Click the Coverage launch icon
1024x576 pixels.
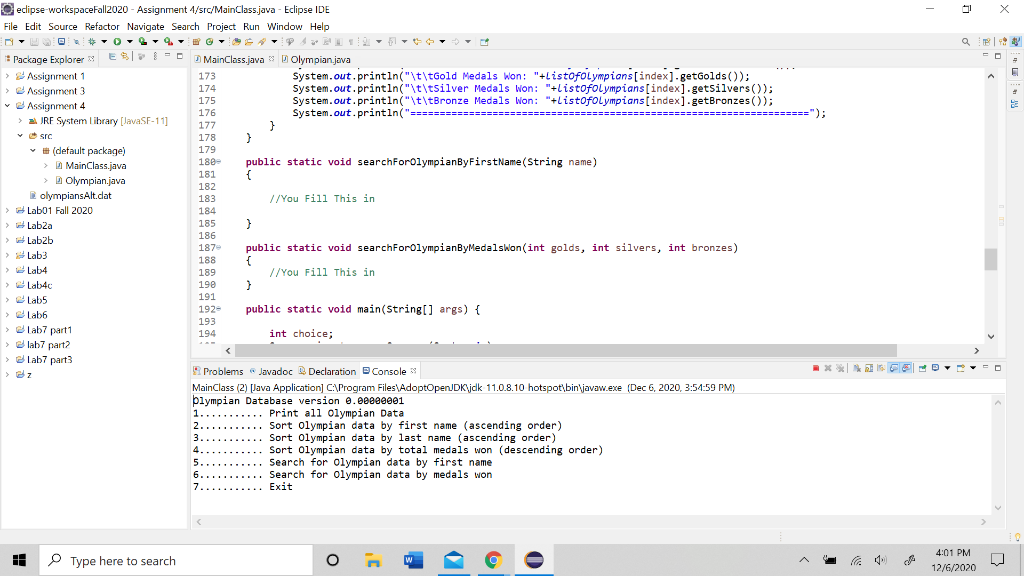tap(142, 42)
